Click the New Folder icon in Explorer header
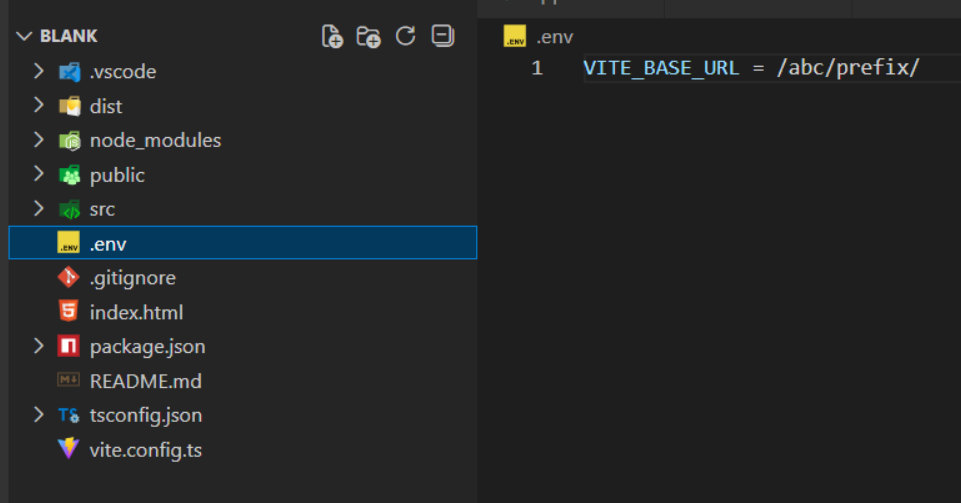This screenshot has height=503, width=961. (369, 37)
